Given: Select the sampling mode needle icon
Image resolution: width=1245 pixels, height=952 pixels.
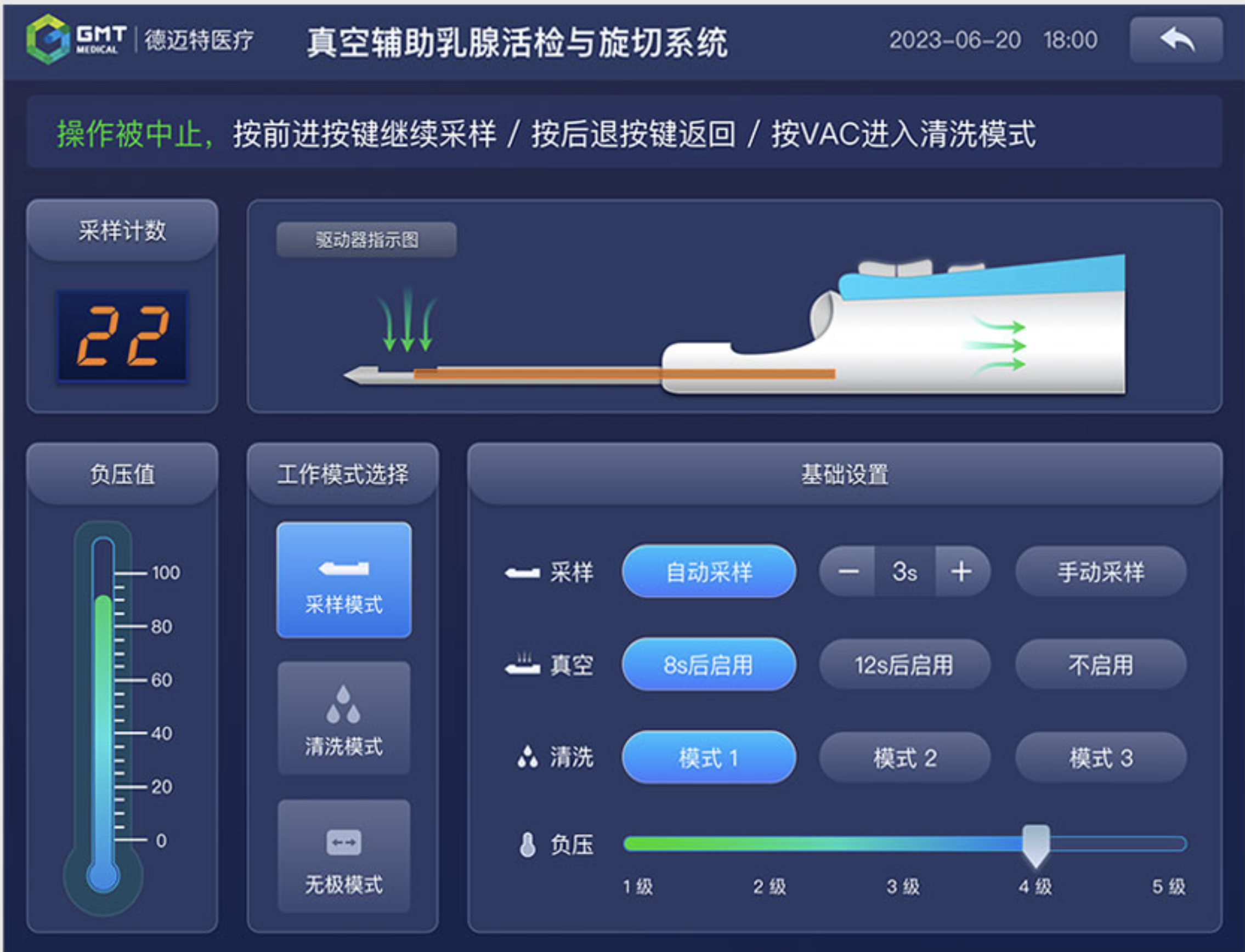Looking at the screenshot, I should [x=344, y=568].
